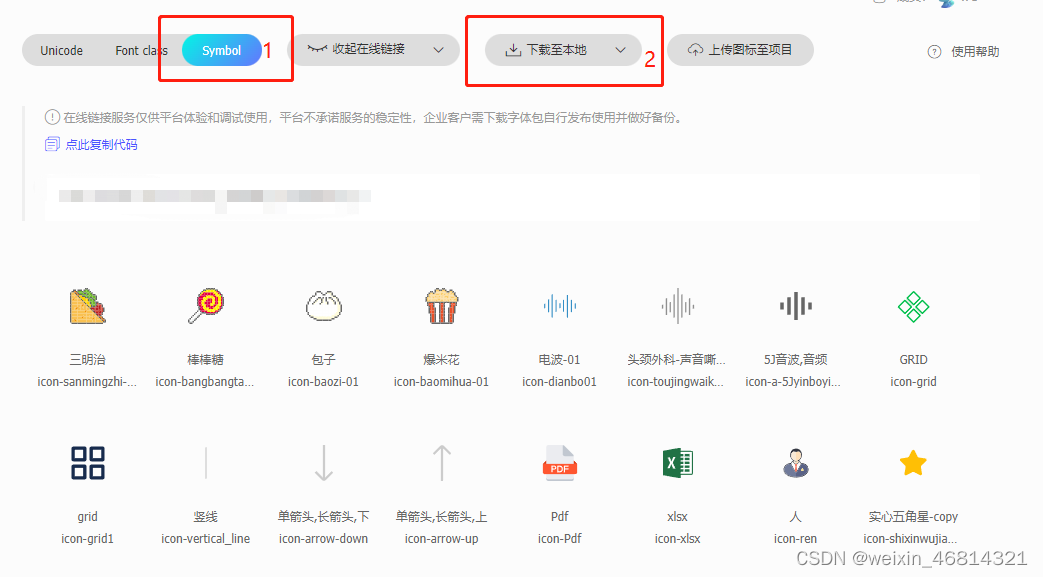This screenshot has height=577, width=1043.
Task: Select the up arrow icon-arrow-up
Action: (x=442, y=463)
